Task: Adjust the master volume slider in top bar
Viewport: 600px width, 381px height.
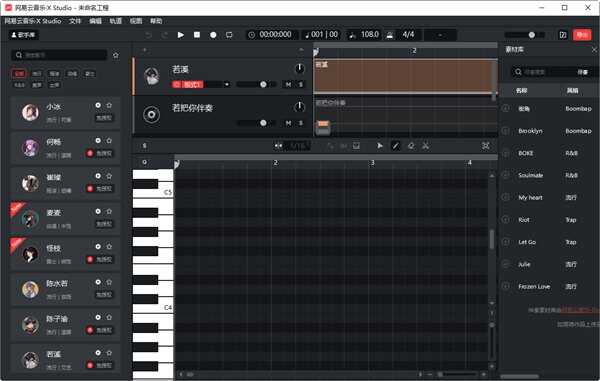Action: click(x=525, y=35)
